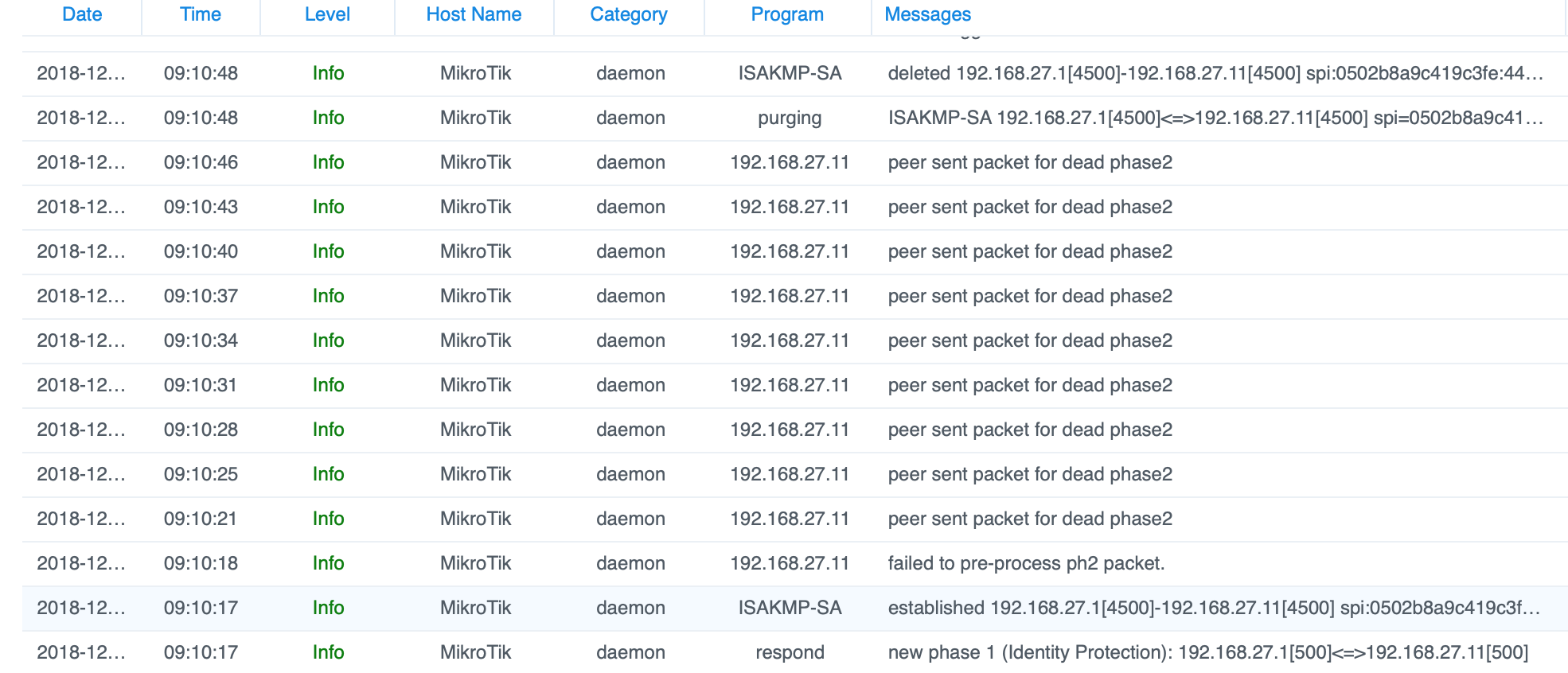Click the time 09:10:40 cell

tap(201, 251)
